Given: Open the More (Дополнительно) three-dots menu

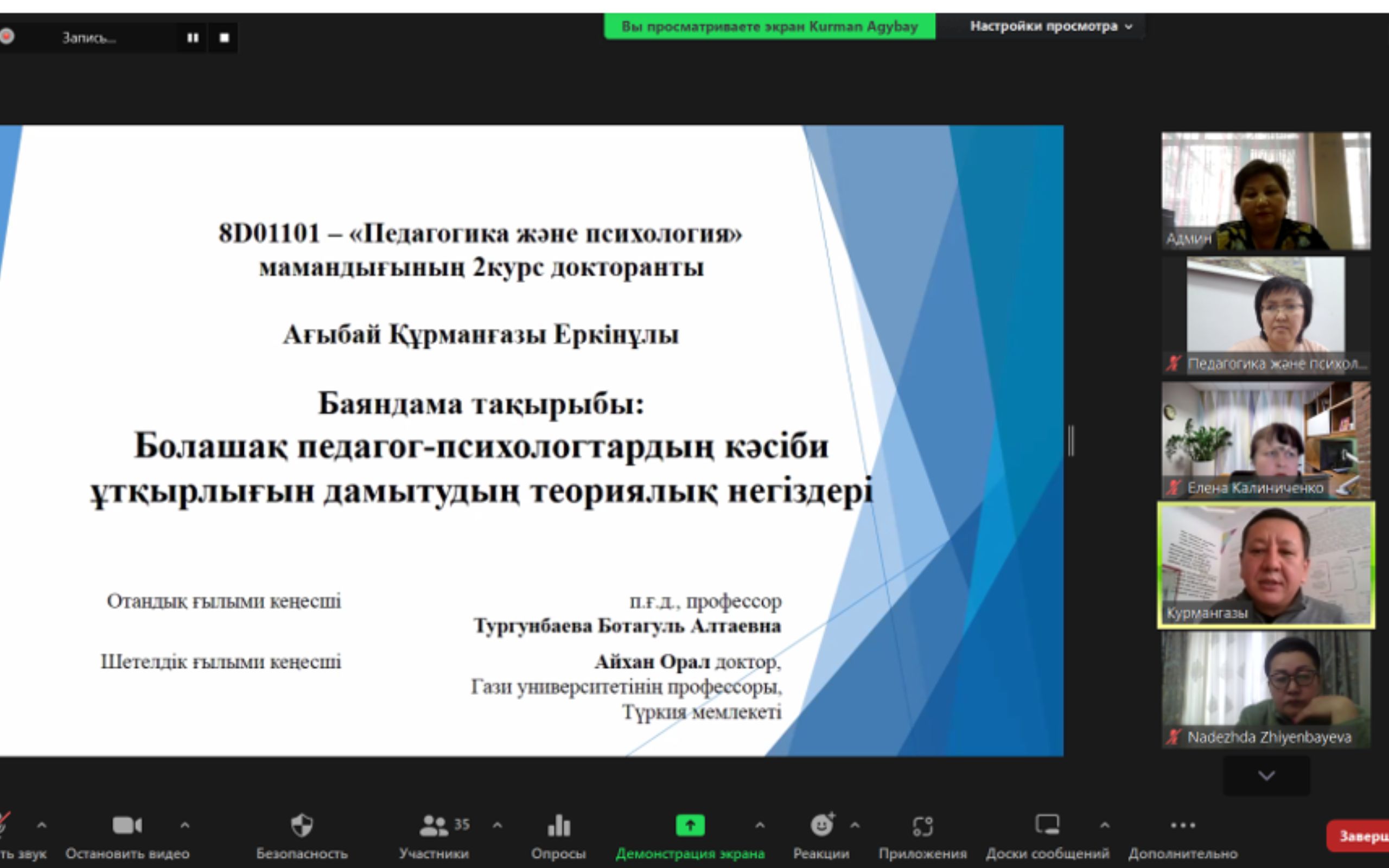Looking at the screenshot, I should 1182,826.
